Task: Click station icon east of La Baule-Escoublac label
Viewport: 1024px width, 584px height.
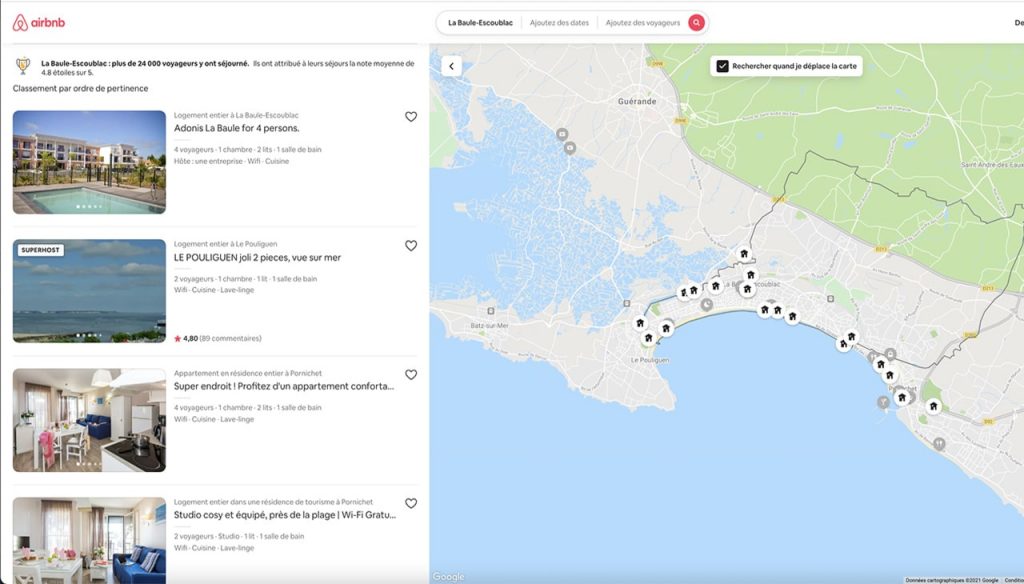Action: click(830, 299)
